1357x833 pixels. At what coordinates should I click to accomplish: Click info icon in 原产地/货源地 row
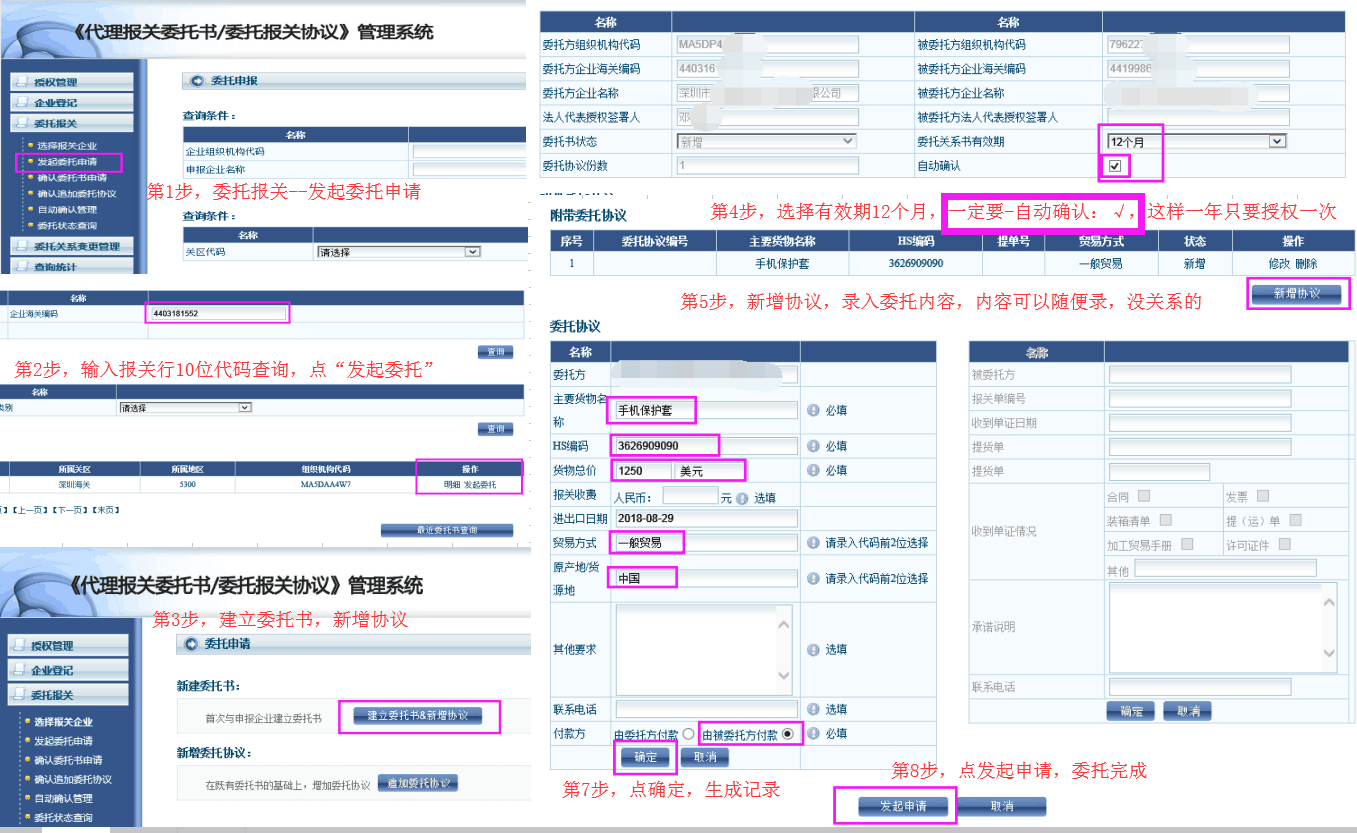[813, 579]
